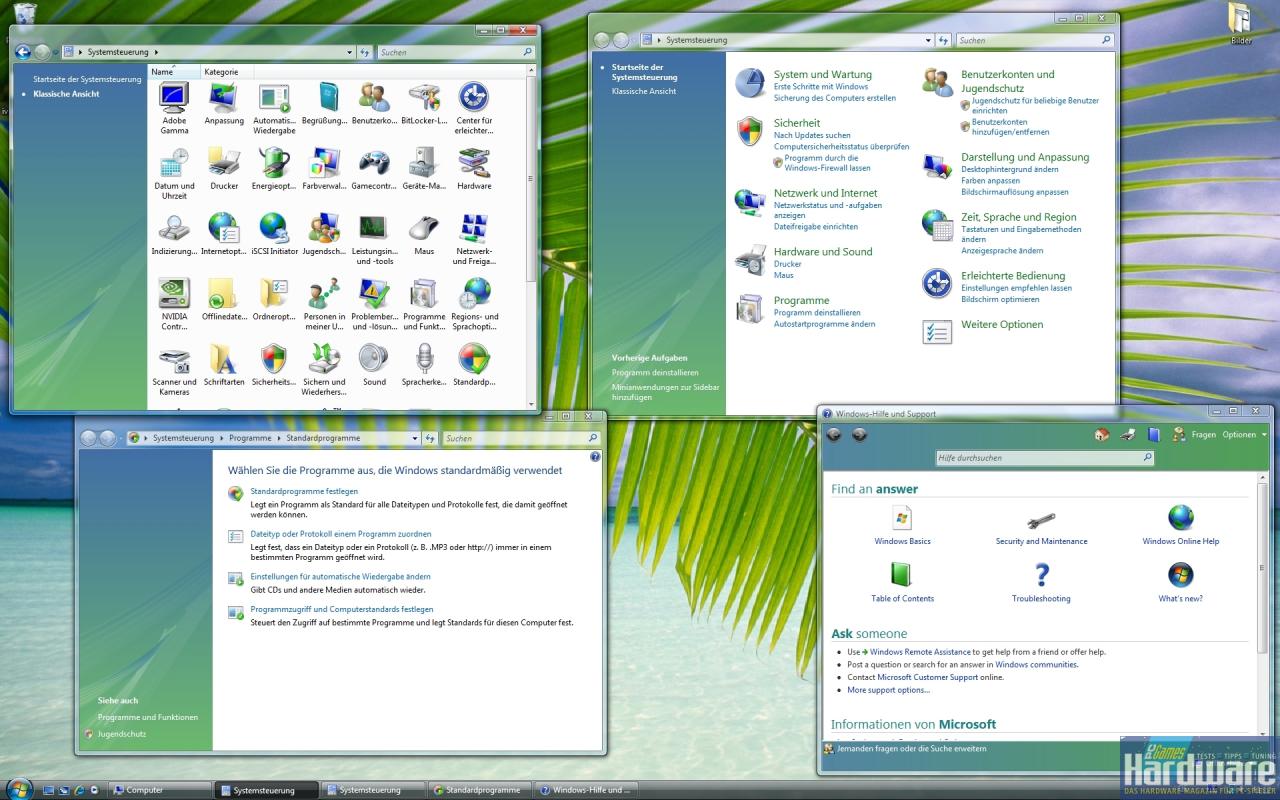
Task: Click the blue book Browse Help icon
Action: (1154, 435)
